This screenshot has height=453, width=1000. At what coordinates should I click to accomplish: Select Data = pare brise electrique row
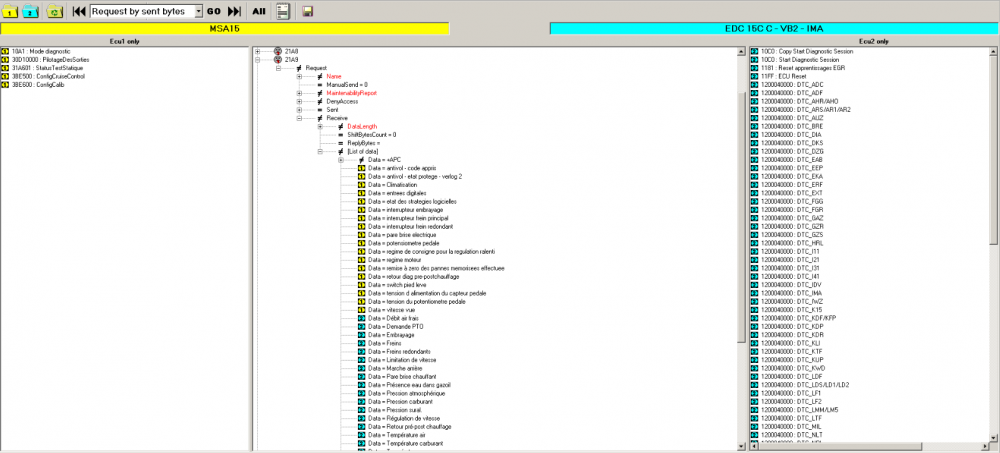(400, 235)
